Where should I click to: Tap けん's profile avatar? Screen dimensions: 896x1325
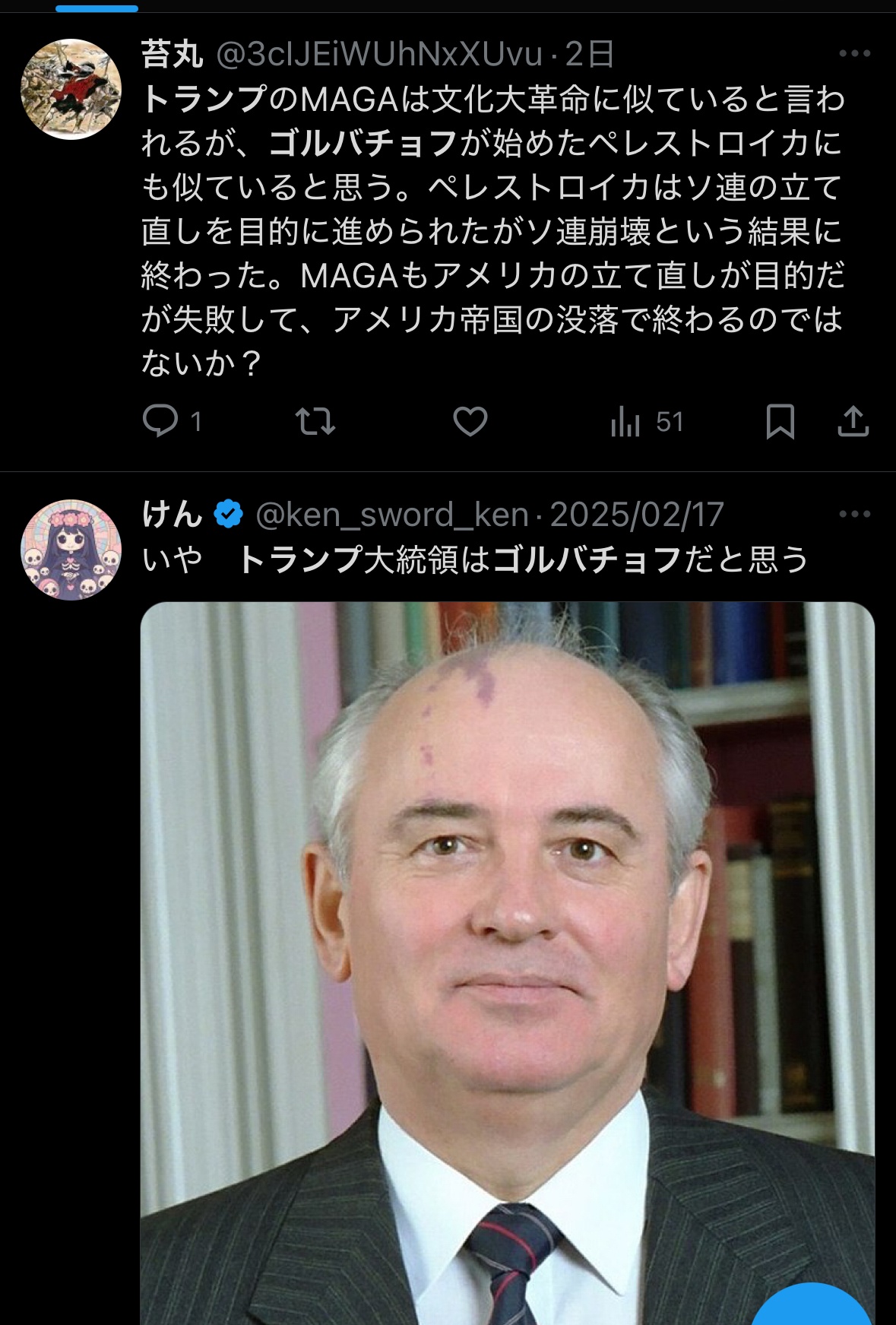coord(71,550)
